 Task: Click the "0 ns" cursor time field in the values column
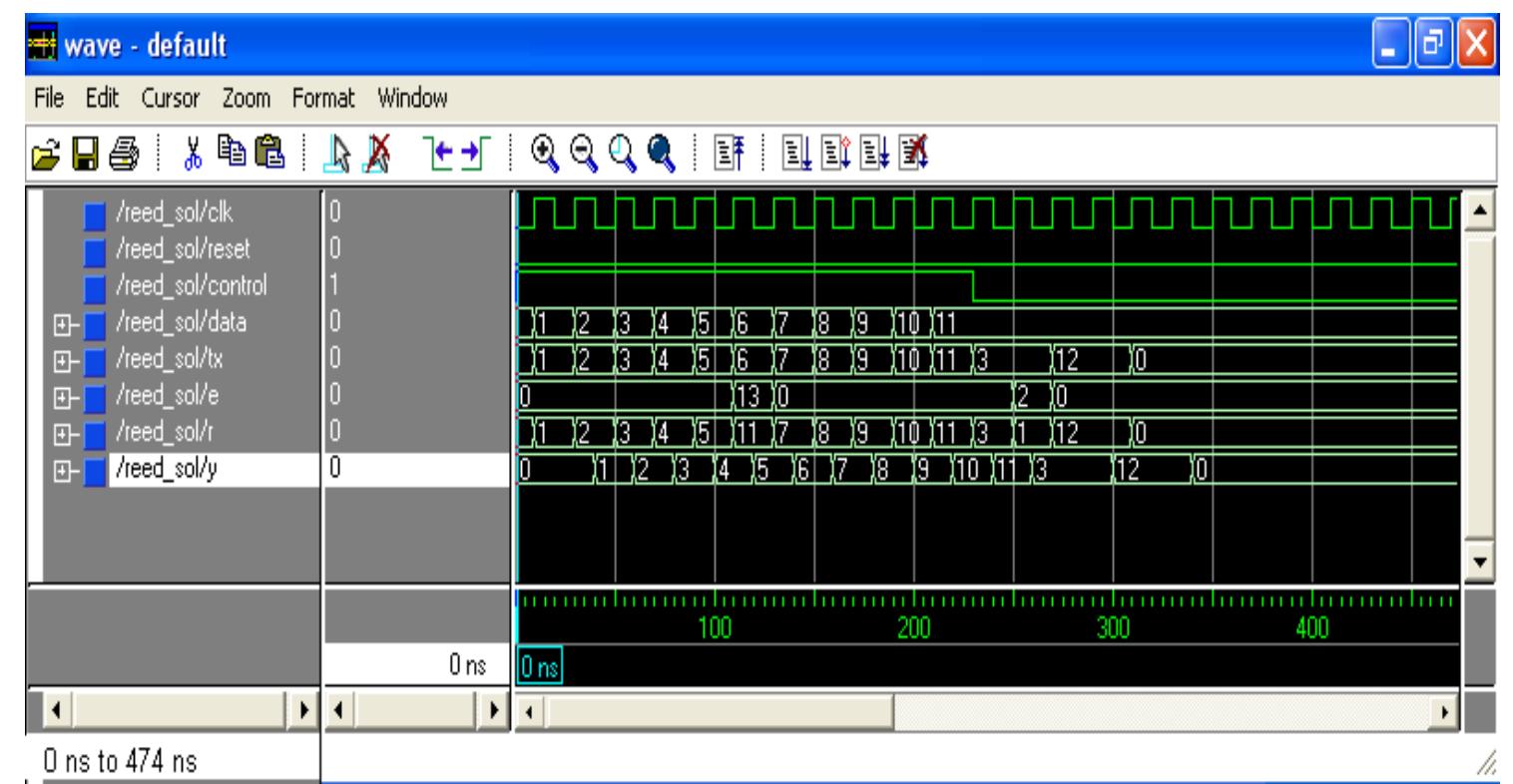[419, 666]
